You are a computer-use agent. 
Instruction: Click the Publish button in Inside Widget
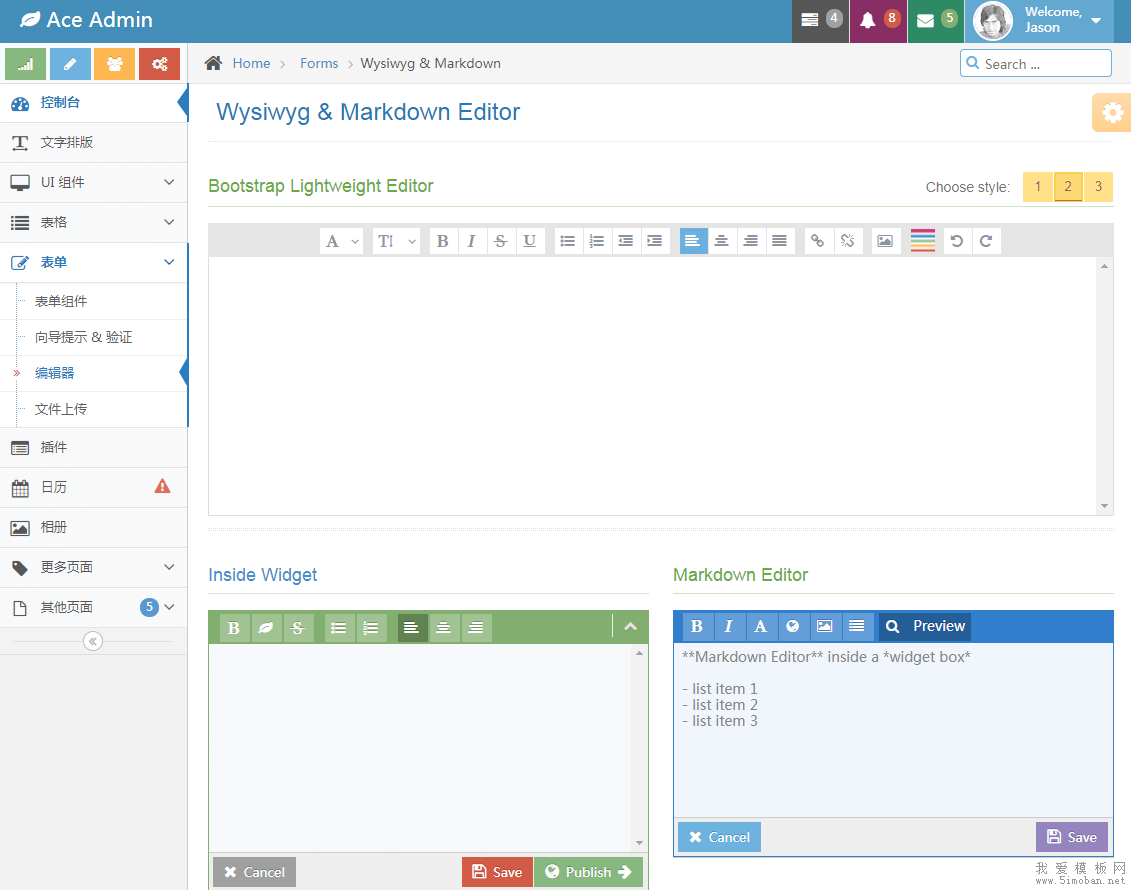pyautogui.click(x=588, y=872)
